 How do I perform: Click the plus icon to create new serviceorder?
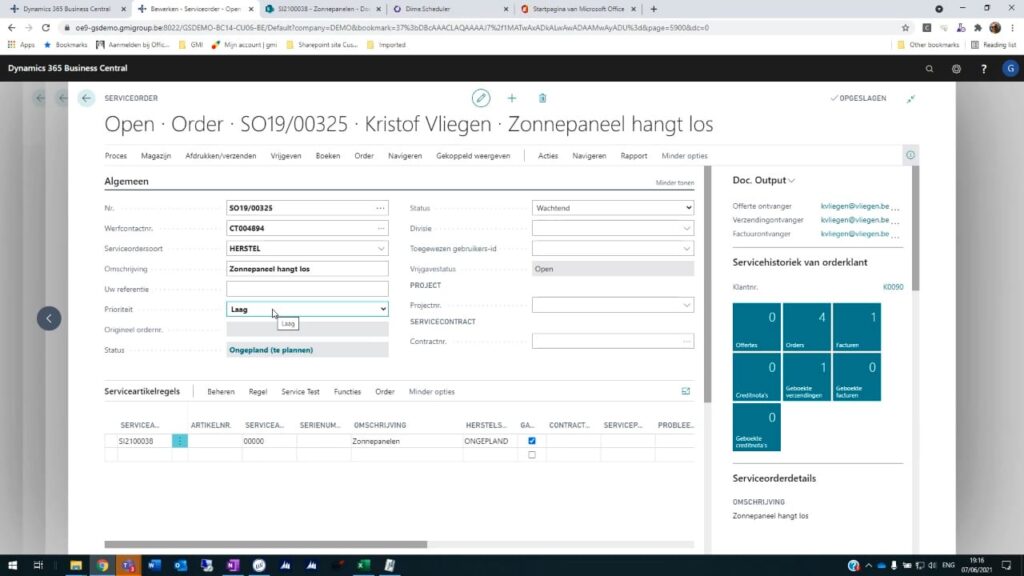(512, 98)
